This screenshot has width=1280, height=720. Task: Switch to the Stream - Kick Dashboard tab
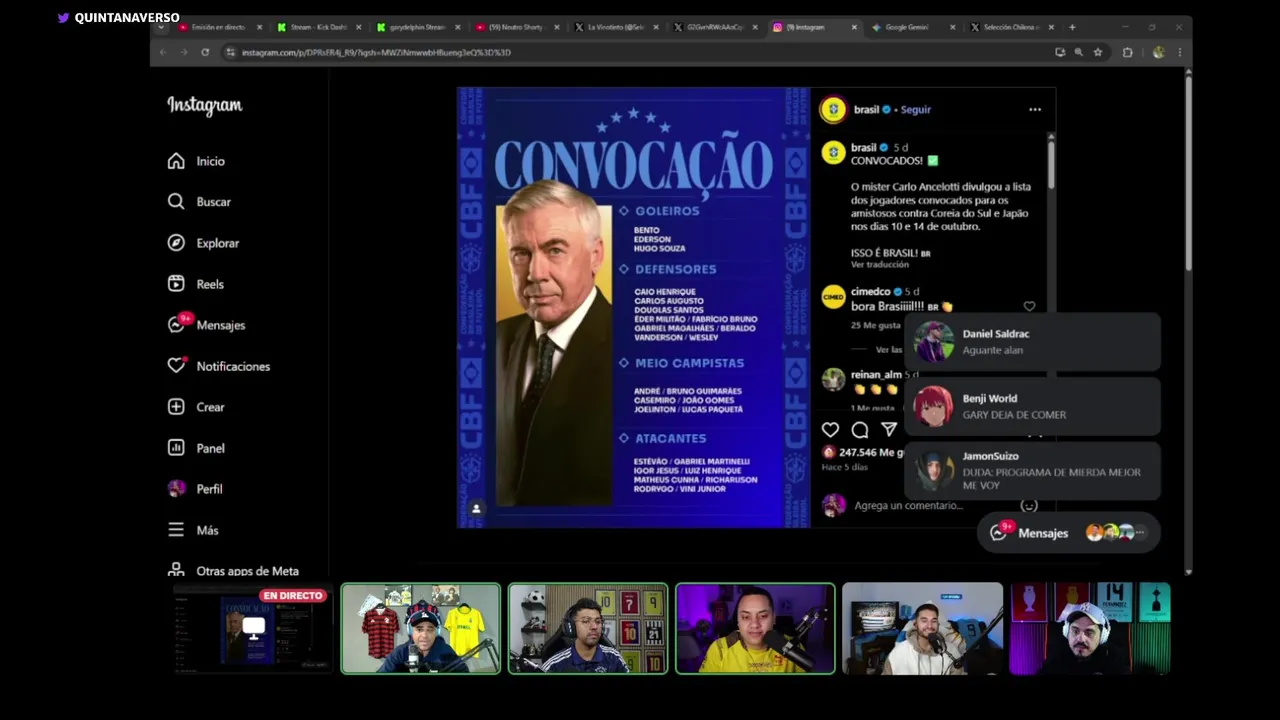(320, 27)
